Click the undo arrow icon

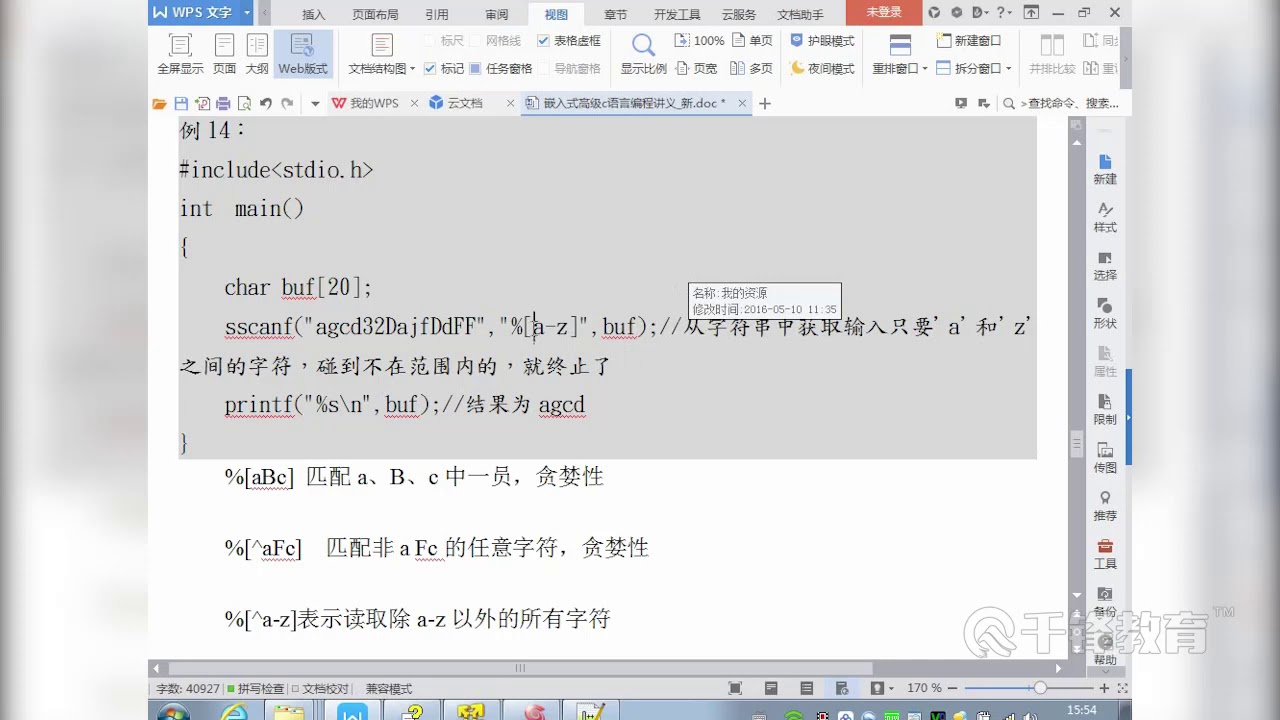click(x=266, y=103)
